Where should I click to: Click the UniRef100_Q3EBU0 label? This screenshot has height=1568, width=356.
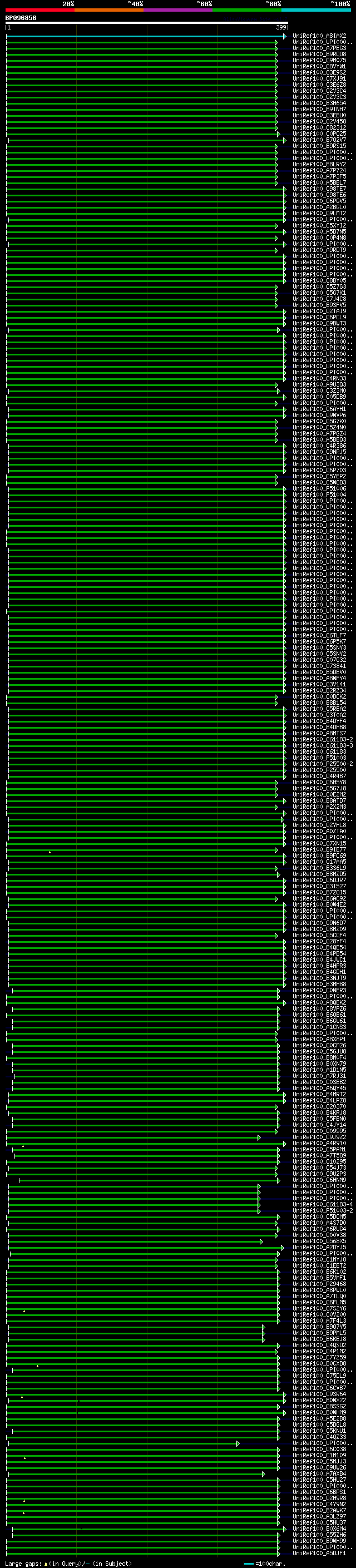coord(319,115)
